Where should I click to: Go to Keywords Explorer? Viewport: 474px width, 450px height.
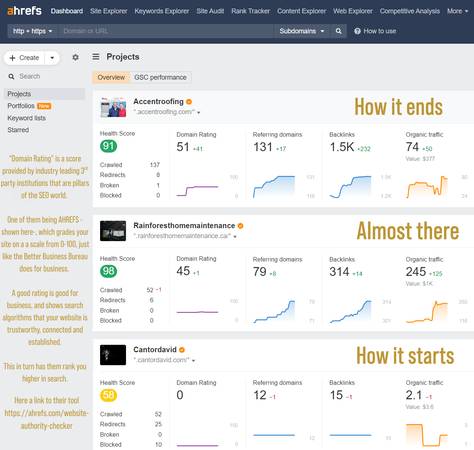pos(162,11)
